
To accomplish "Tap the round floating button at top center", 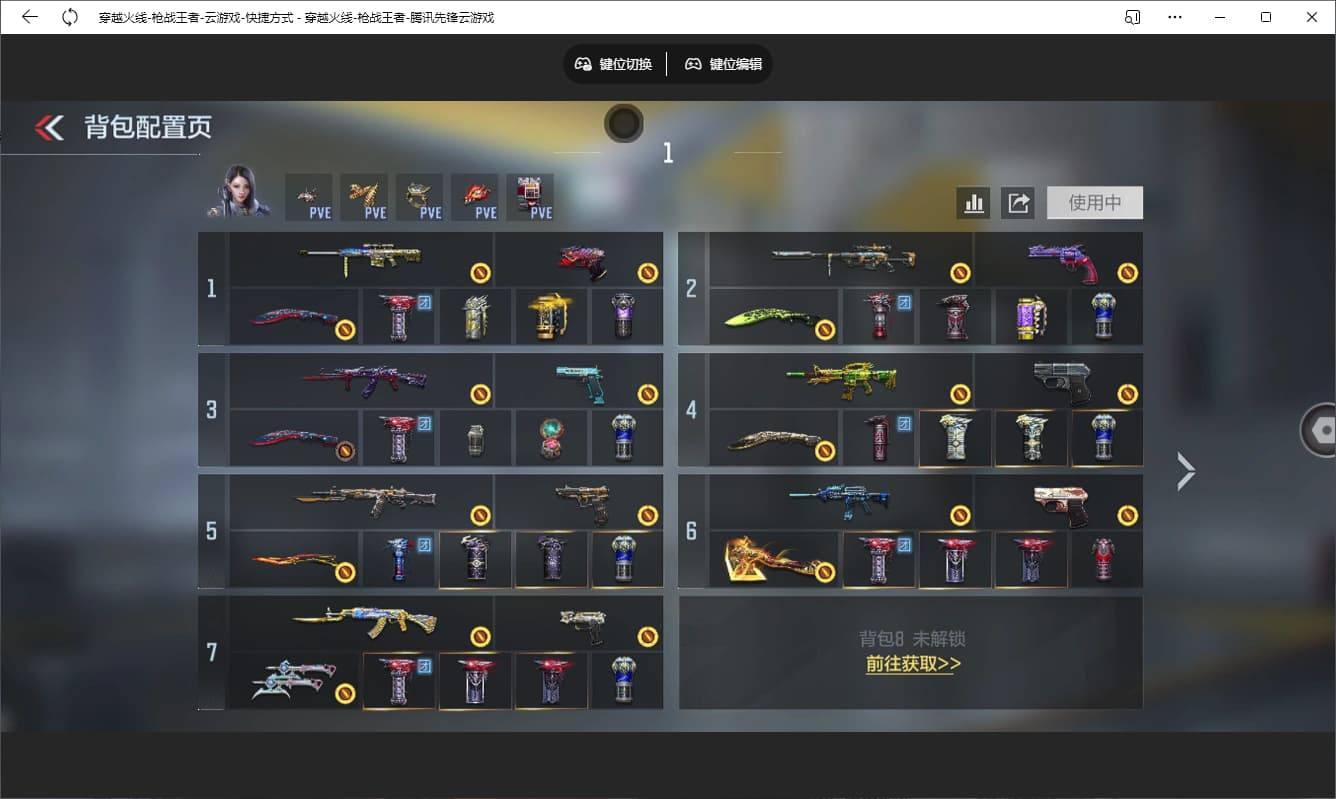I will (x=623, y=123).
